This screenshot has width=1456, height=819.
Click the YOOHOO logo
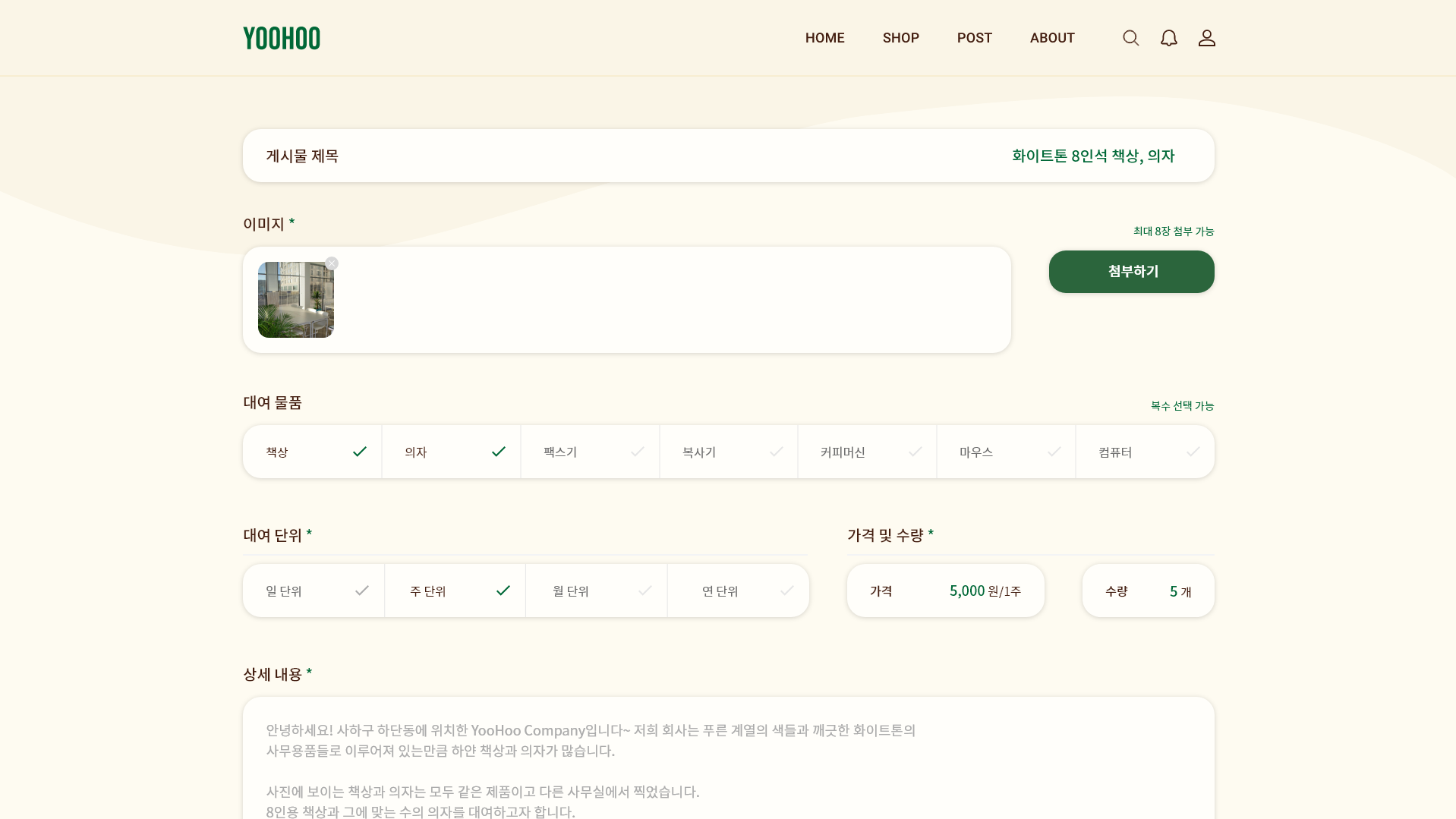coord(282,37)
